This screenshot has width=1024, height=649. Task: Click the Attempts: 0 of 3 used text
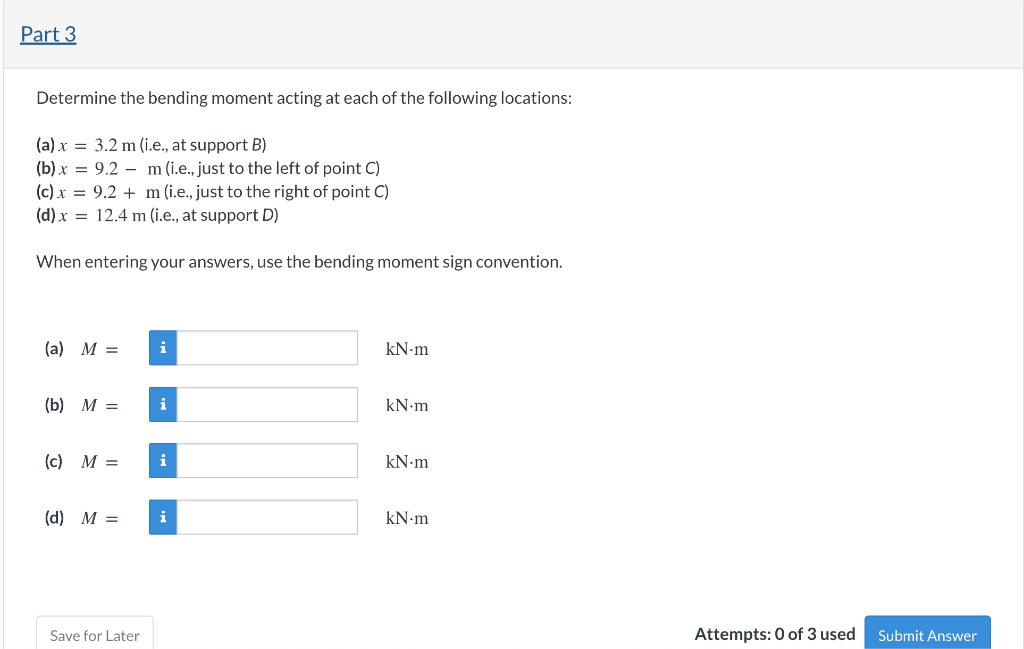pyautogui.click(x=775, y=634)
